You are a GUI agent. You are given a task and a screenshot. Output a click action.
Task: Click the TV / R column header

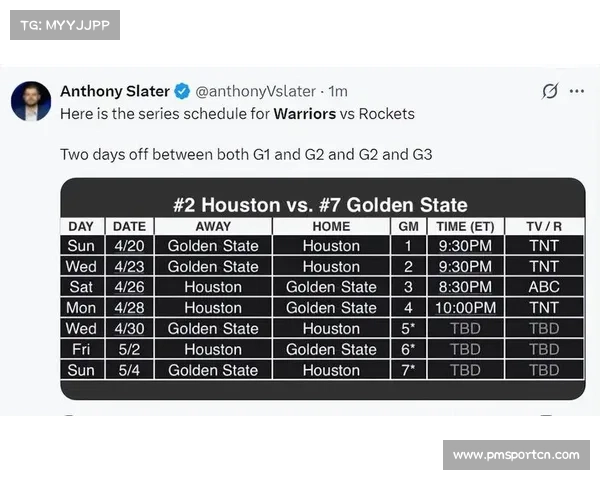(x=544, y=226)
